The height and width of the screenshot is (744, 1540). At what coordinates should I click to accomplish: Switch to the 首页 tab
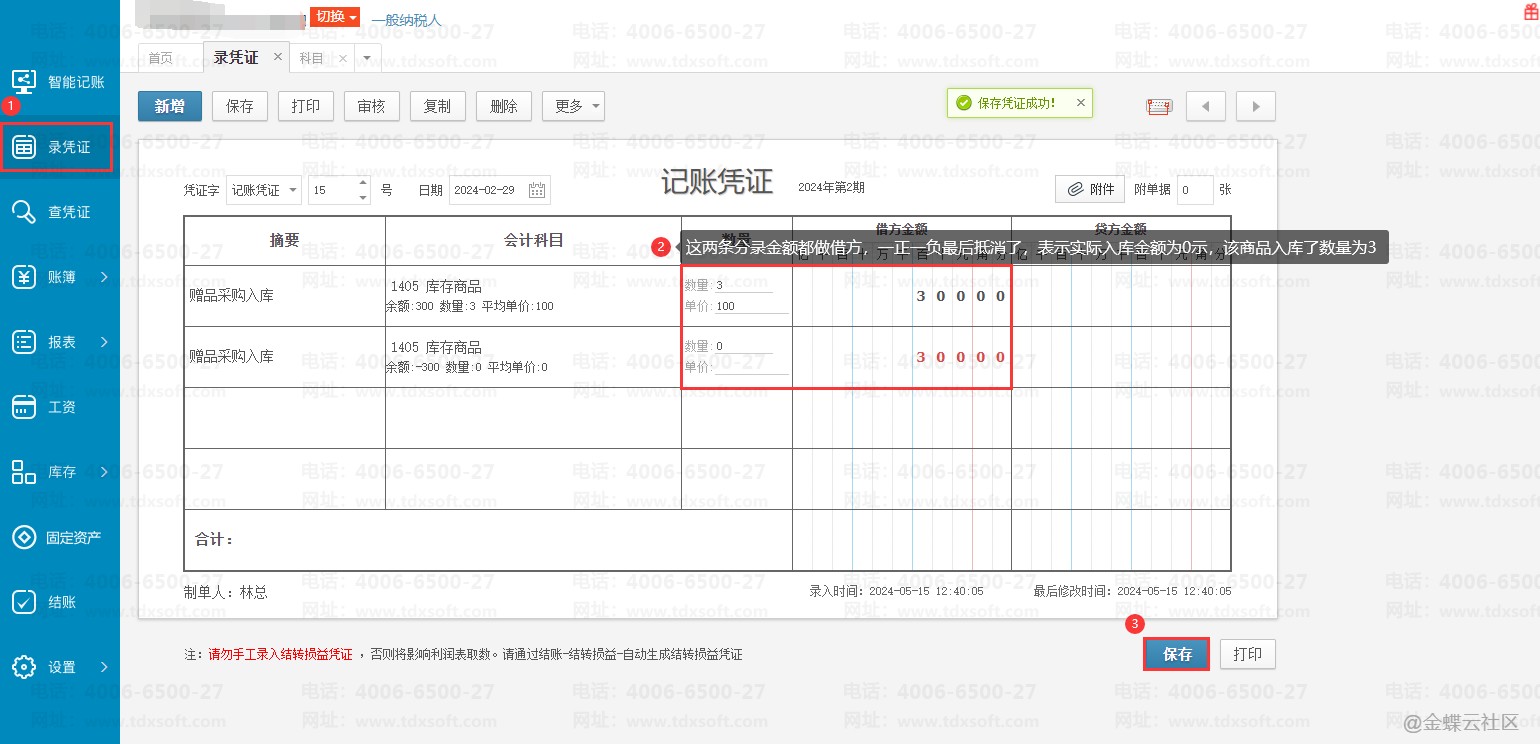pos(161,58)
